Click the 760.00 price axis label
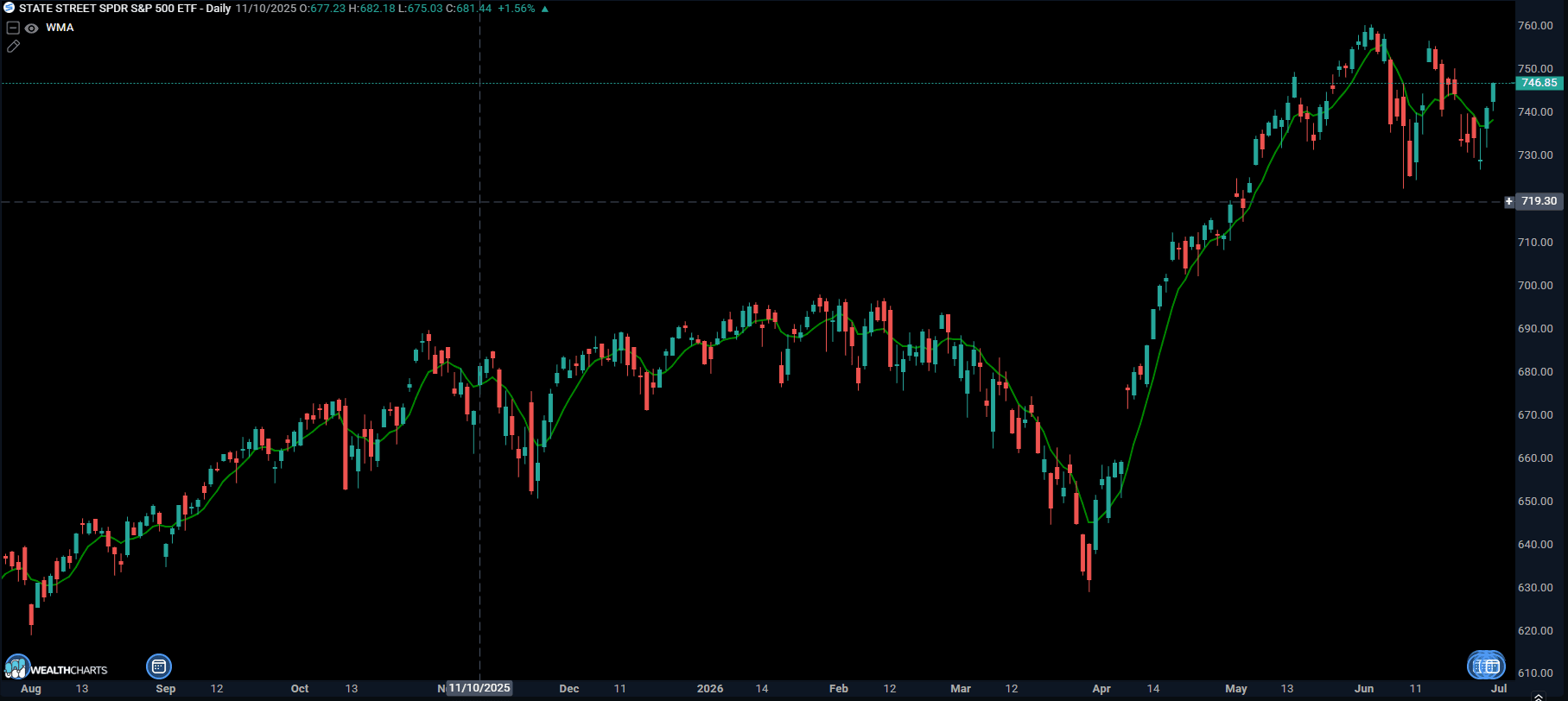1568x701 pixels. pyautogui.click(x=1535, y=26)
